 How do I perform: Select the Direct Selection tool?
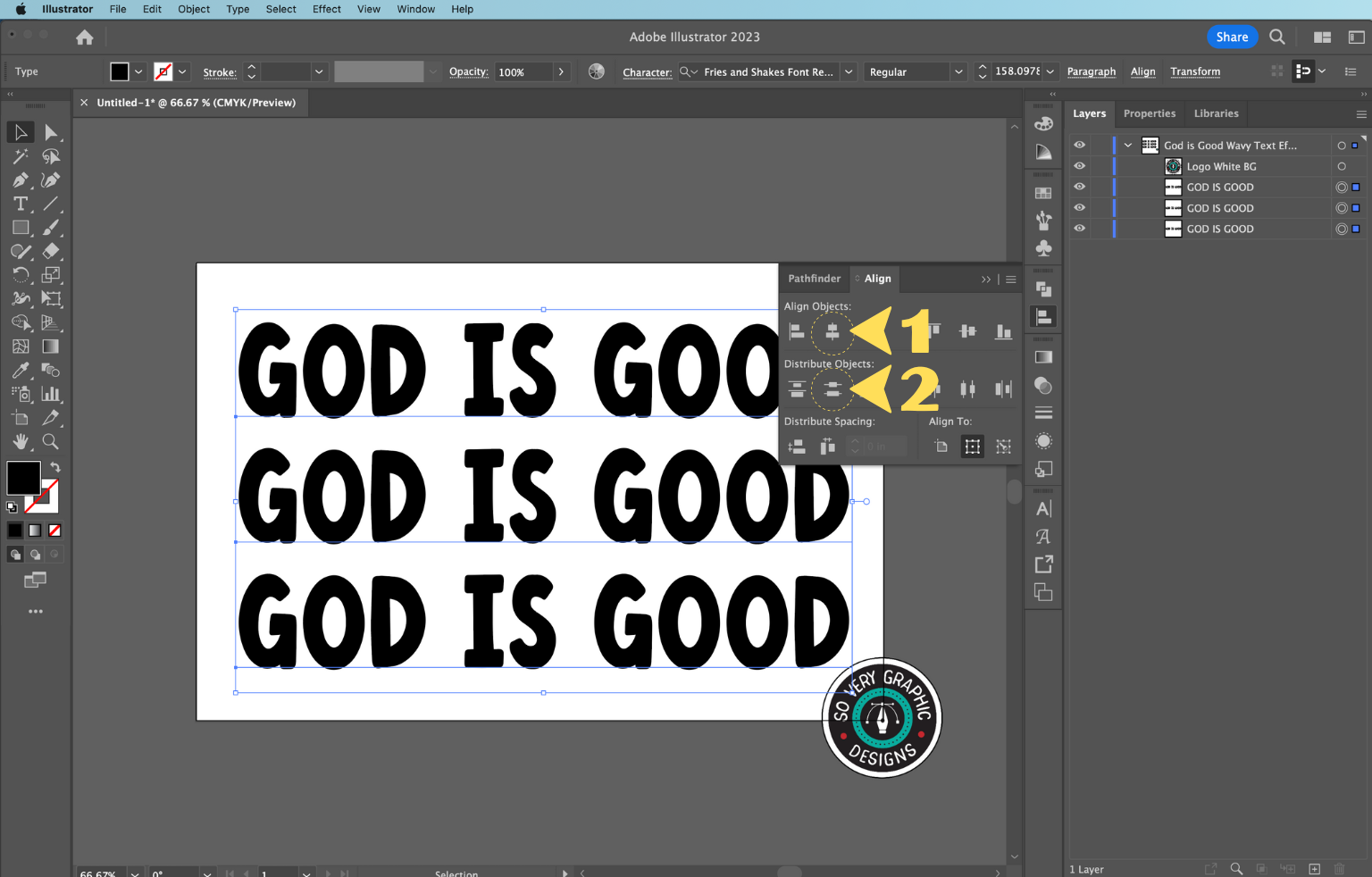pos(51,132)
